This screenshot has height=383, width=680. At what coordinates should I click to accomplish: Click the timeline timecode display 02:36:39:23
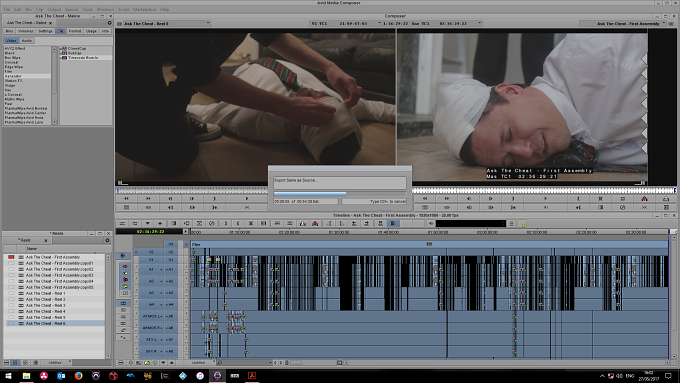[x=150, y=231]
